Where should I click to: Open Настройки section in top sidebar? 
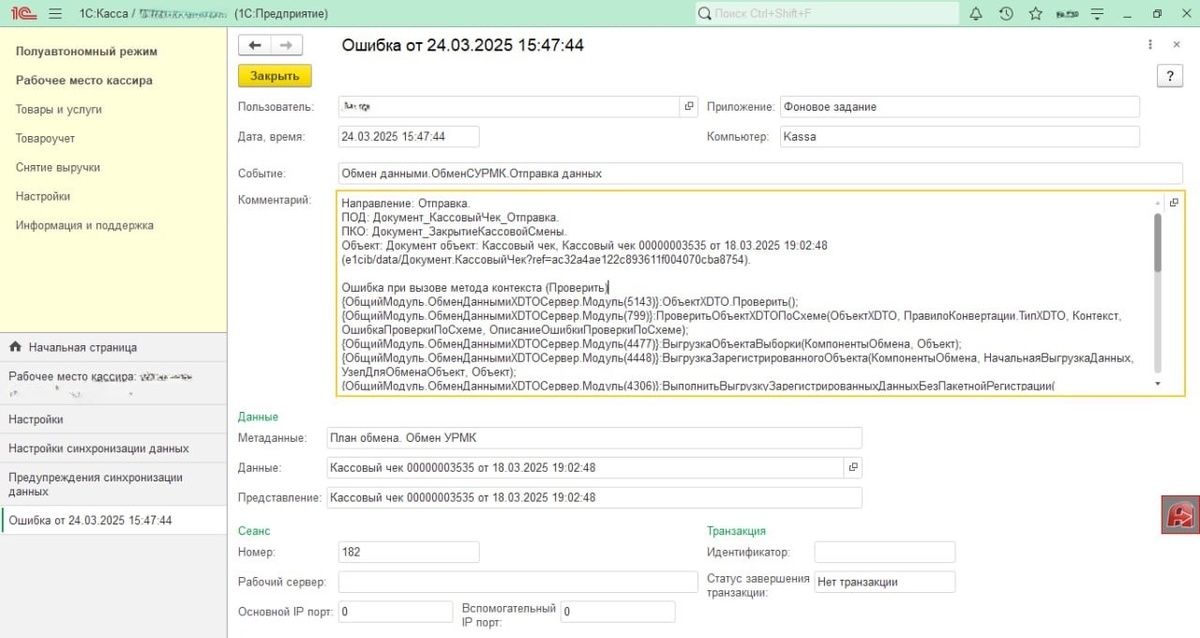[x=43, y=196]
